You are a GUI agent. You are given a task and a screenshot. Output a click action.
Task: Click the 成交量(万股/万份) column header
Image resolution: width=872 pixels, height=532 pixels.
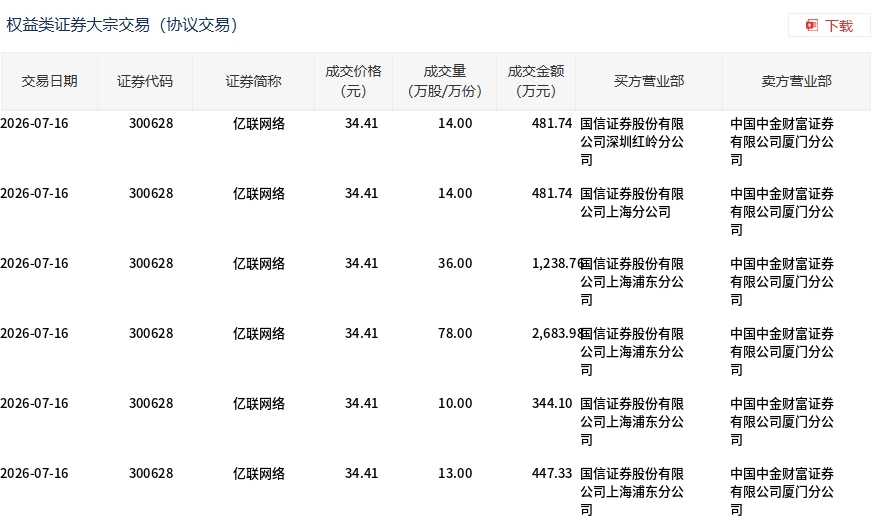(x=444, y=81)
